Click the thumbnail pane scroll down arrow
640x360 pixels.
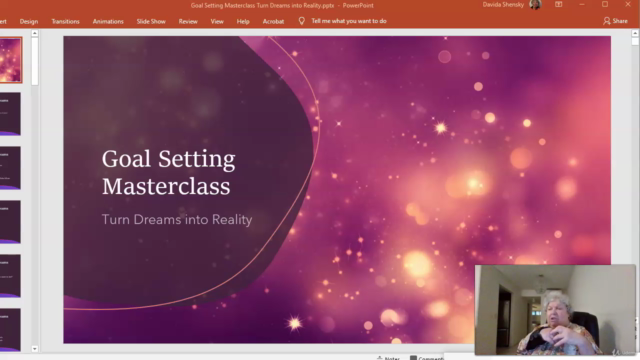click(35, 349)
